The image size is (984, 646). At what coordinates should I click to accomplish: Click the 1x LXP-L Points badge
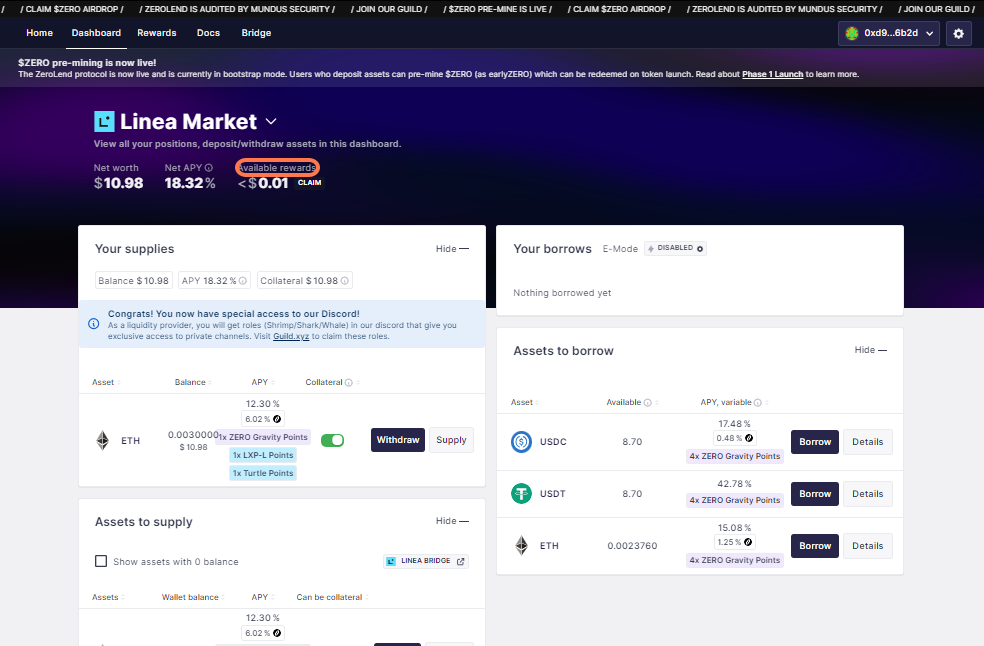tap(263, 455)
